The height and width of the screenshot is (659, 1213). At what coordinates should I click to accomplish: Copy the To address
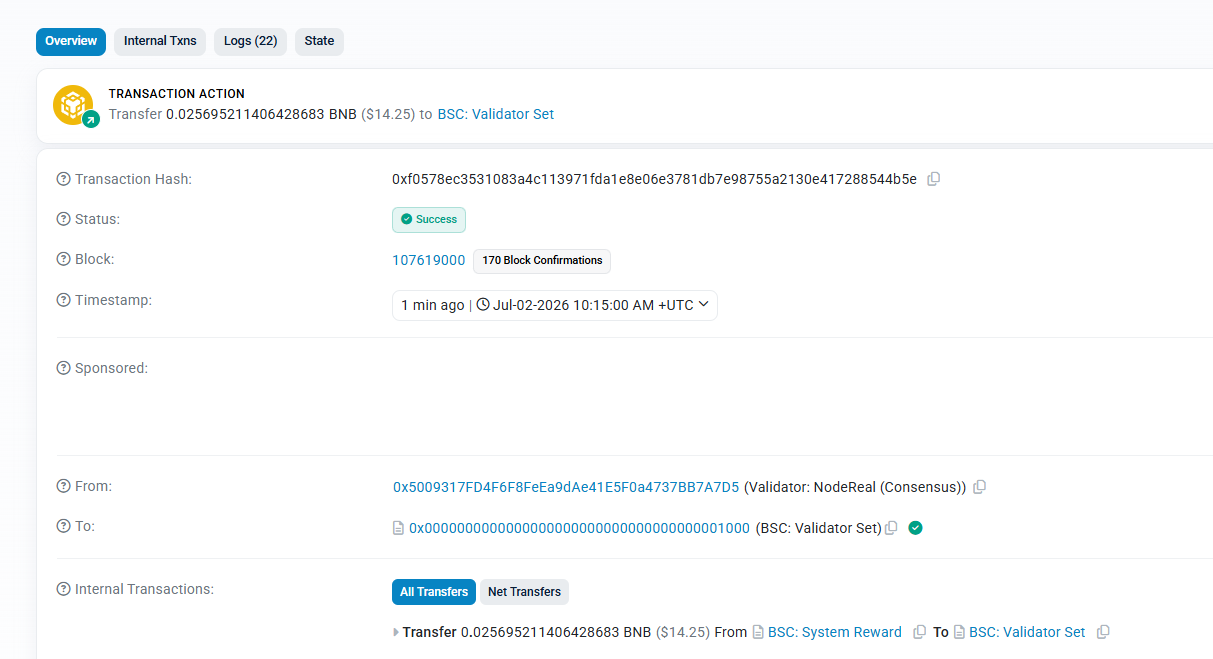pos(891,528)
